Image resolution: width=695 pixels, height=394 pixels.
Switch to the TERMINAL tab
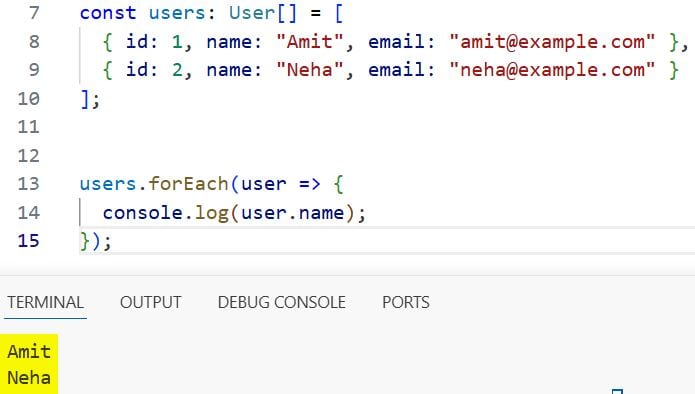pos(45,302)
